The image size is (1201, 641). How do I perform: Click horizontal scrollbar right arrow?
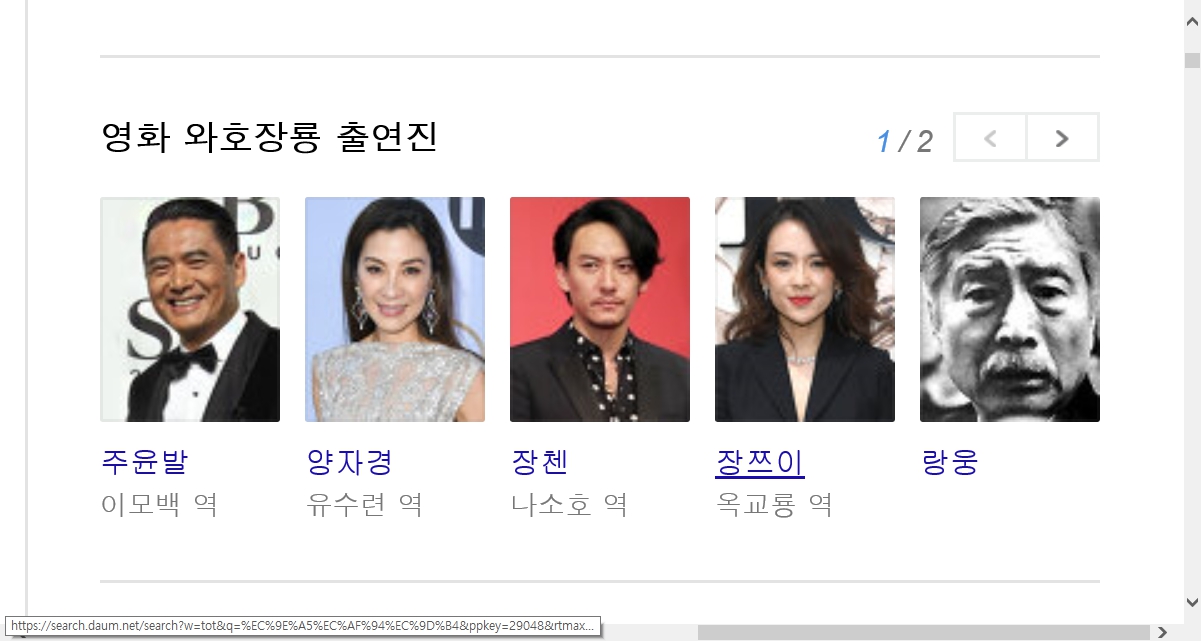point(1162,632)
